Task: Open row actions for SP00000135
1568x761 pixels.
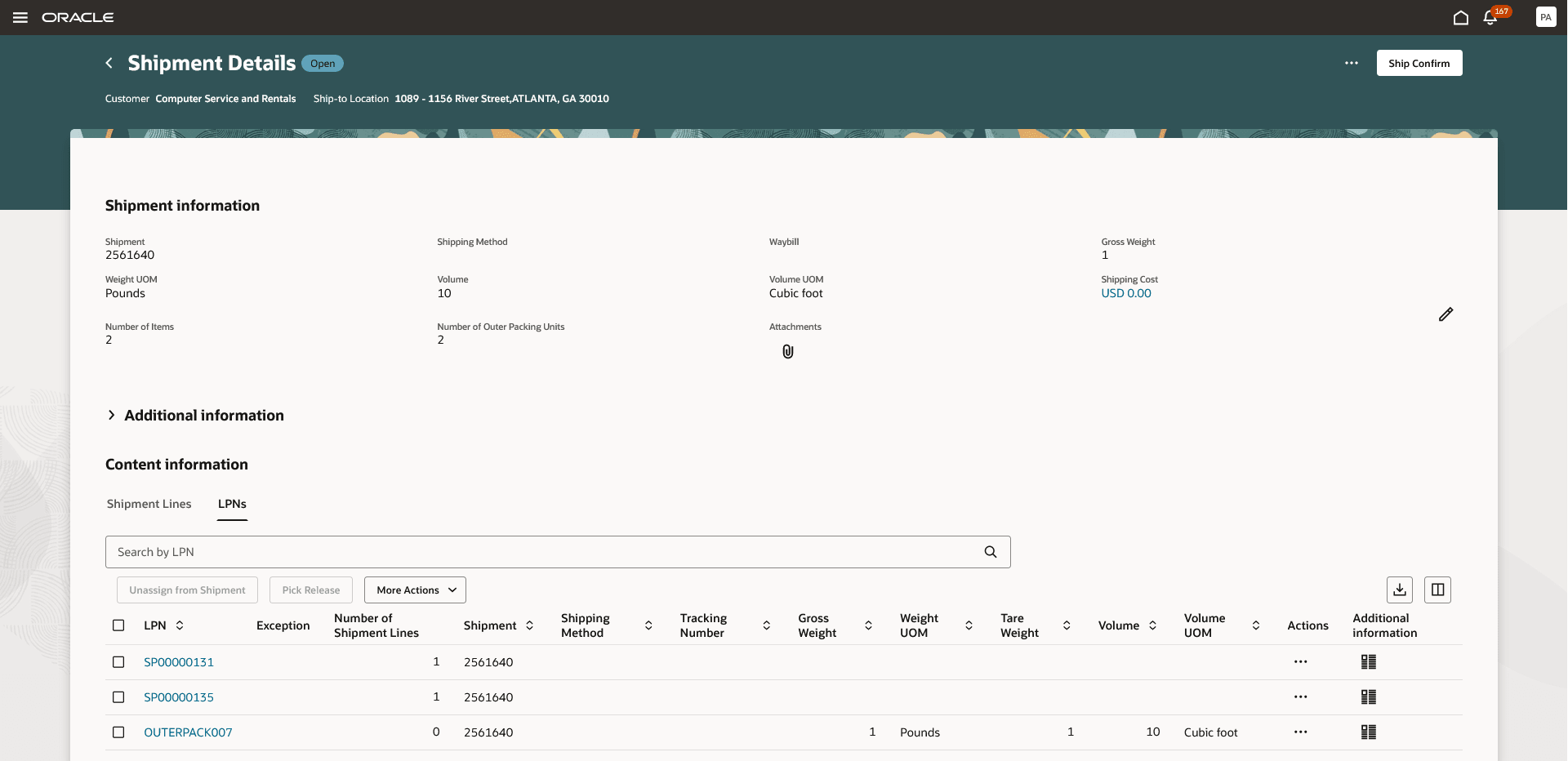Action: coord(1301,697)
